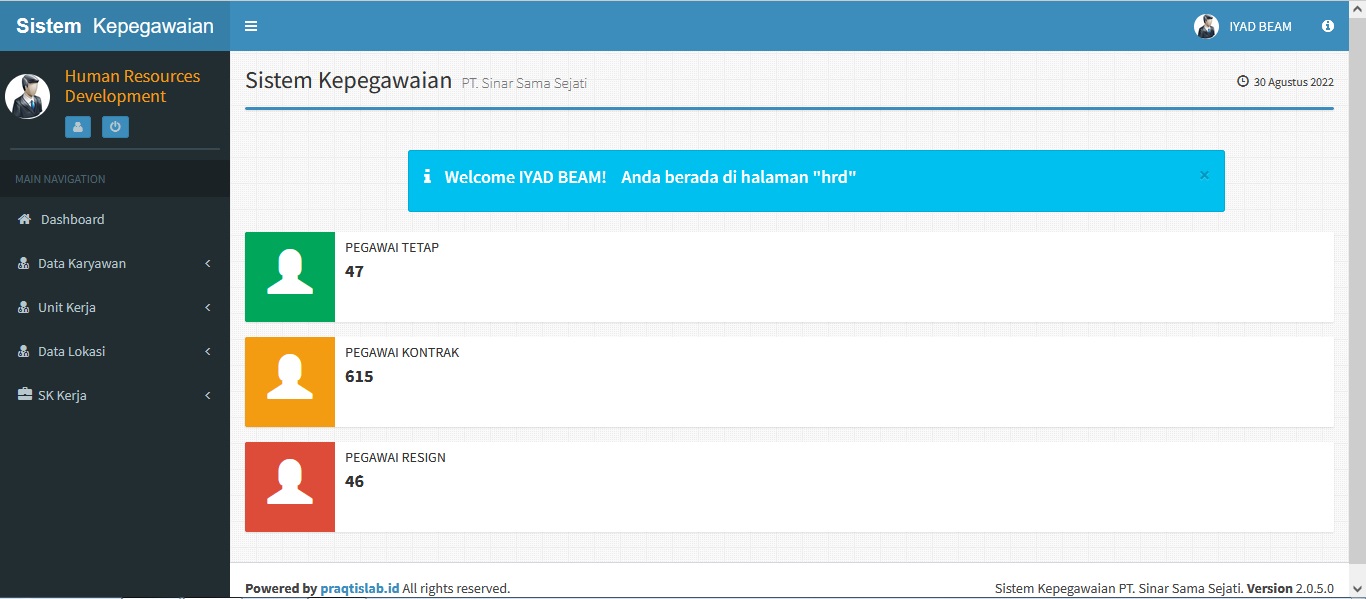The image size is (1366, 599).
Task: Open Dashboard from main navigation
Action: [72, 219]
